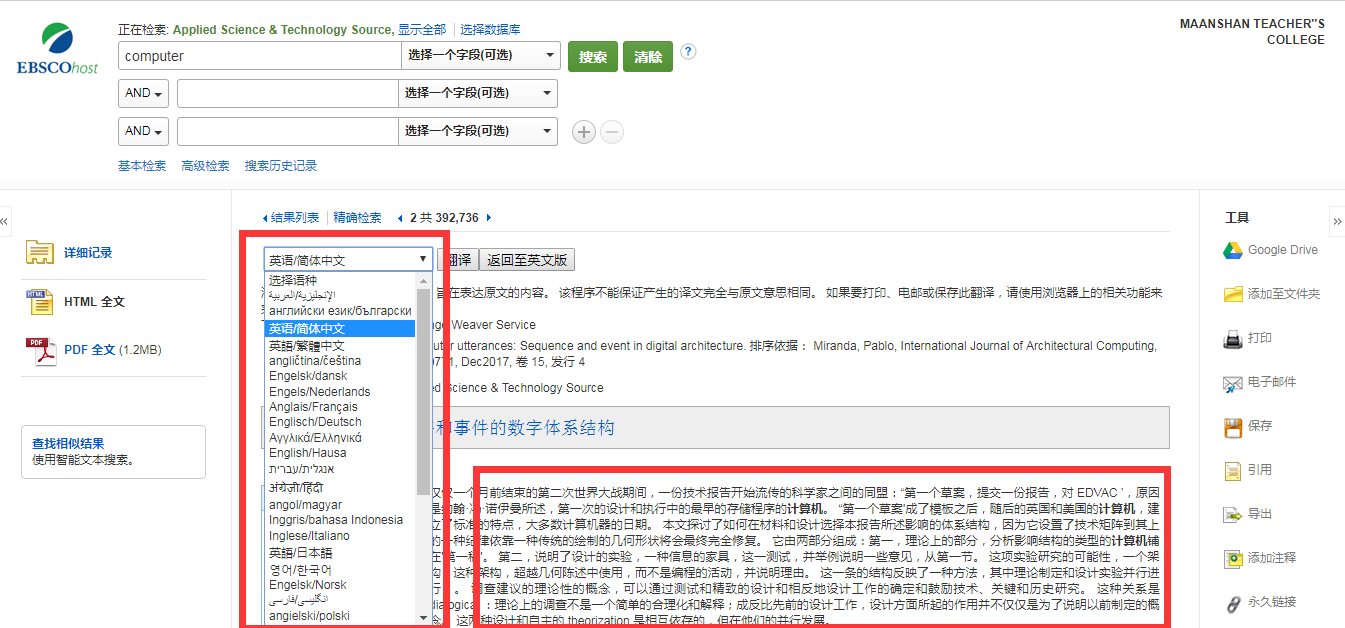Screen dimensions: 1345x628
Task: Click the 打印 printer icon
Action: tap(1232, 339)
